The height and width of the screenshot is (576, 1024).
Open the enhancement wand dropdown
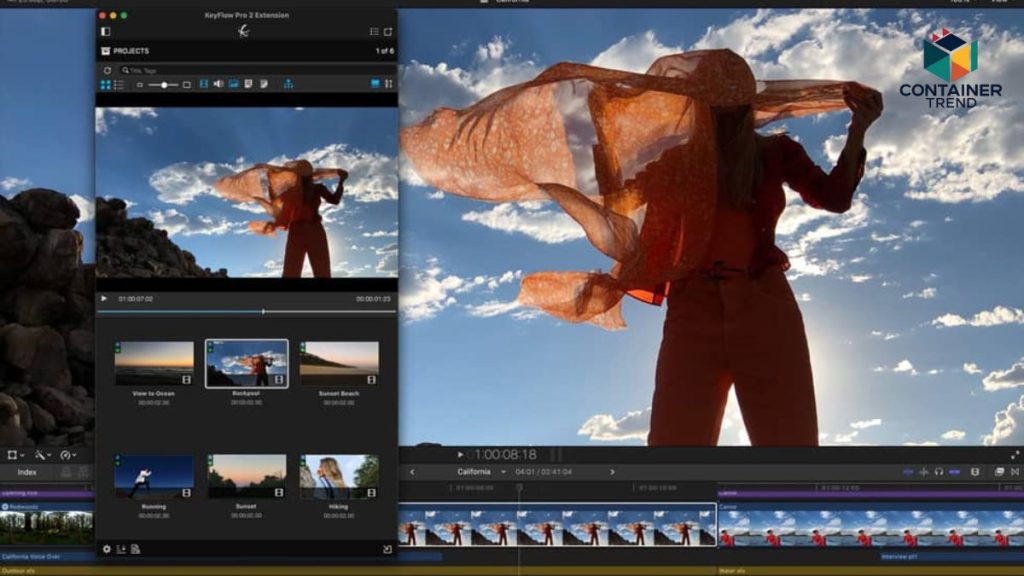pos(43,455)
